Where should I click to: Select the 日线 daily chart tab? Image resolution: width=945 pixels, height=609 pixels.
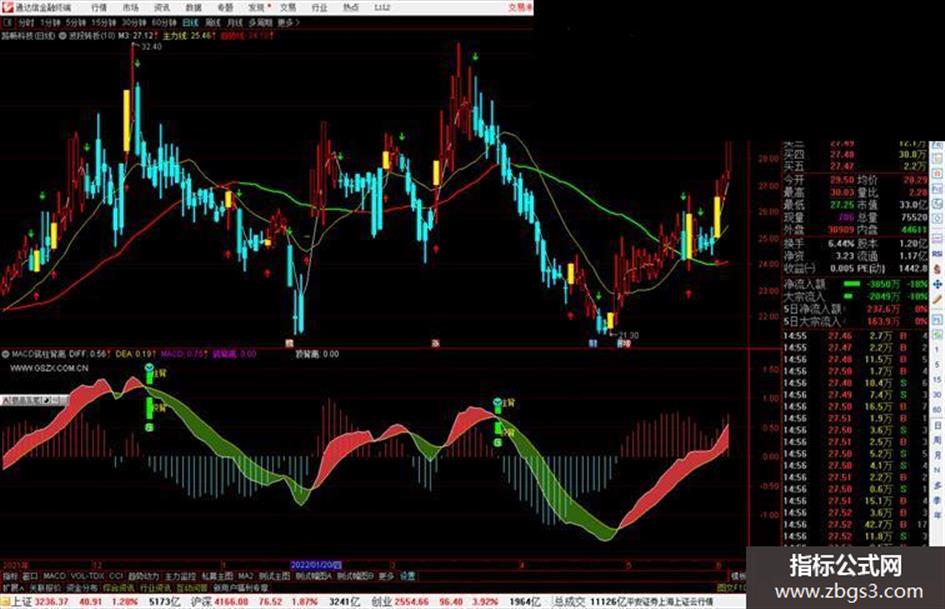tap(190, 23)
